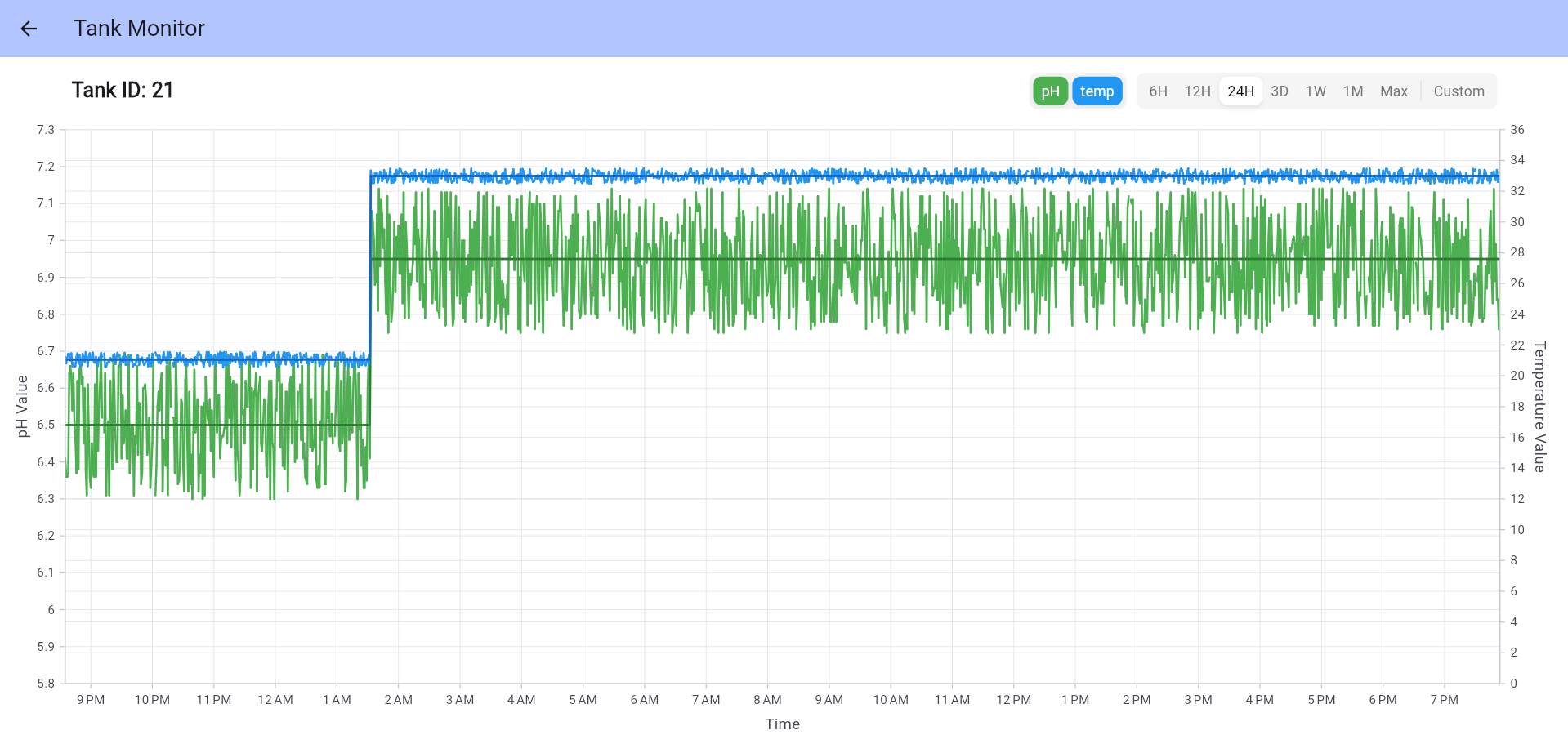This screenshot has height=744, width=1568.
Task: Click the Temperature Value axis label
Action: point(1539,407)
